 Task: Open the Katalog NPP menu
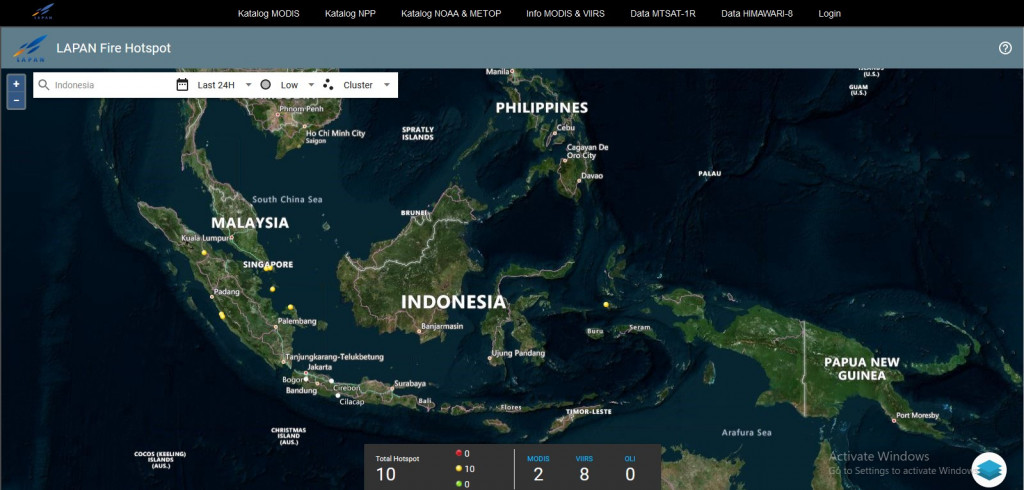(x=350, y=13)
